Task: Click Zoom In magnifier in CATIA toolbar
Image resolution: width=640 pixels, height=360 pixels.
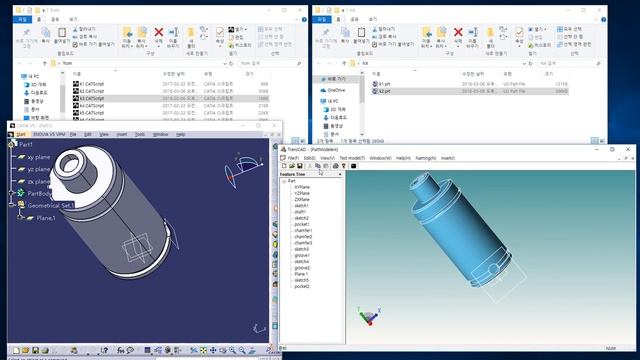Action: pyautogui.click(x=233, y=350)
